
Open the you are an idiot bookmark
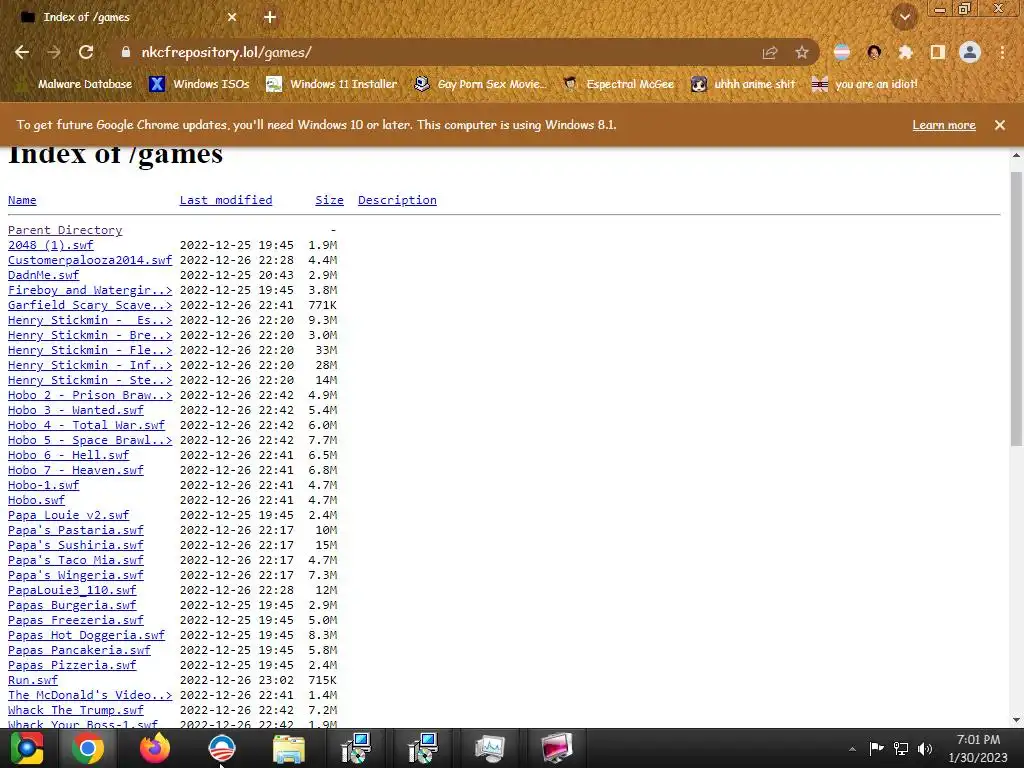(865, 84)
